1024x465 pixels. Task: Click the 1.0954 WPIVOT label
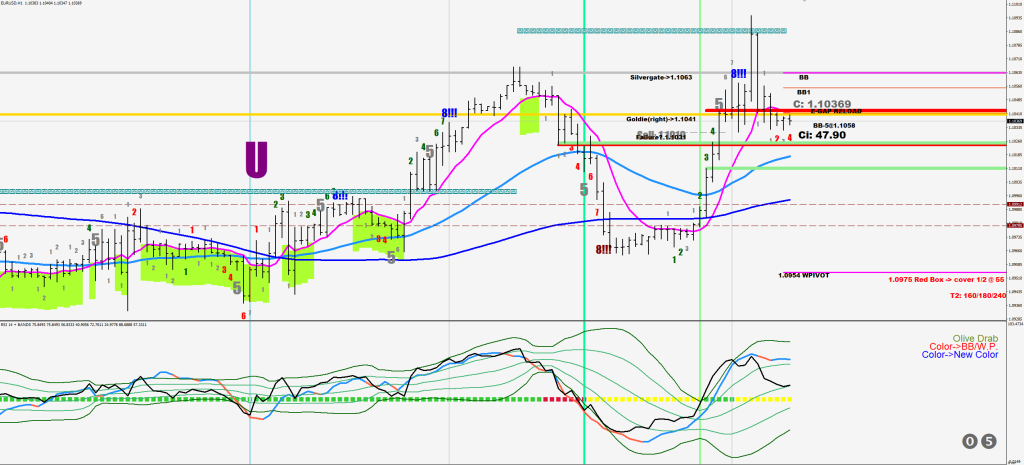(804, 275)
